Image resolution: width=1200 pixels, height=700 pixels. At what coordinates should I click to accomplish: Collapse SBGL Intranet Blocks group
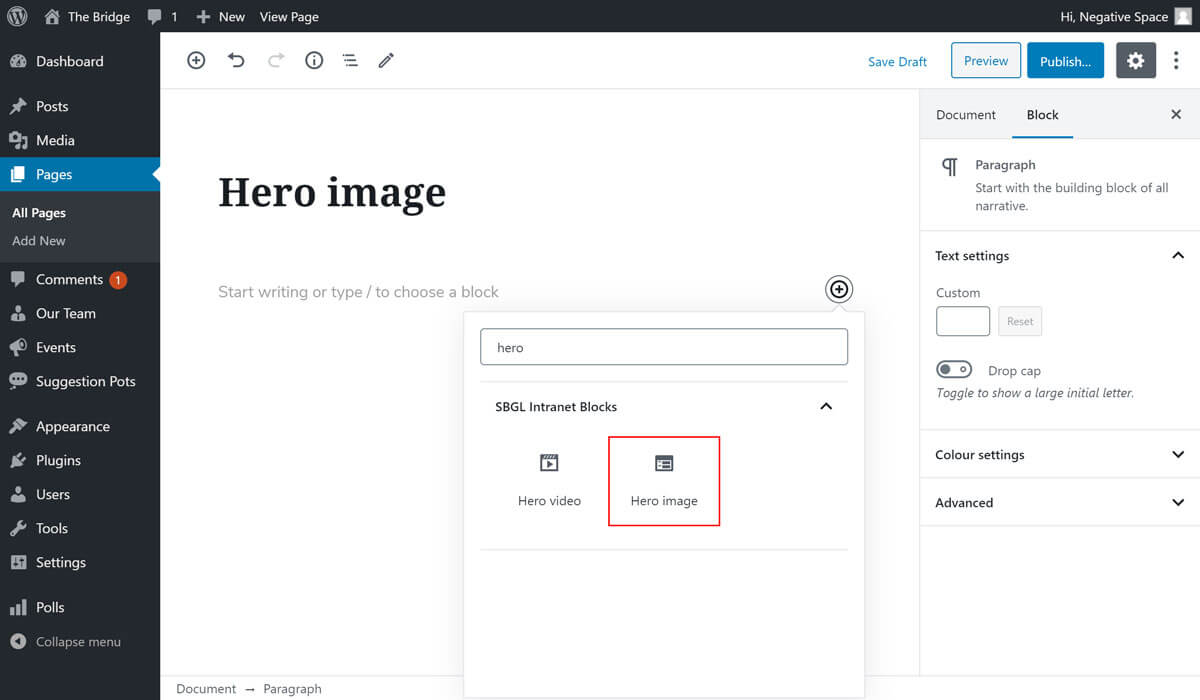point(825,407)
